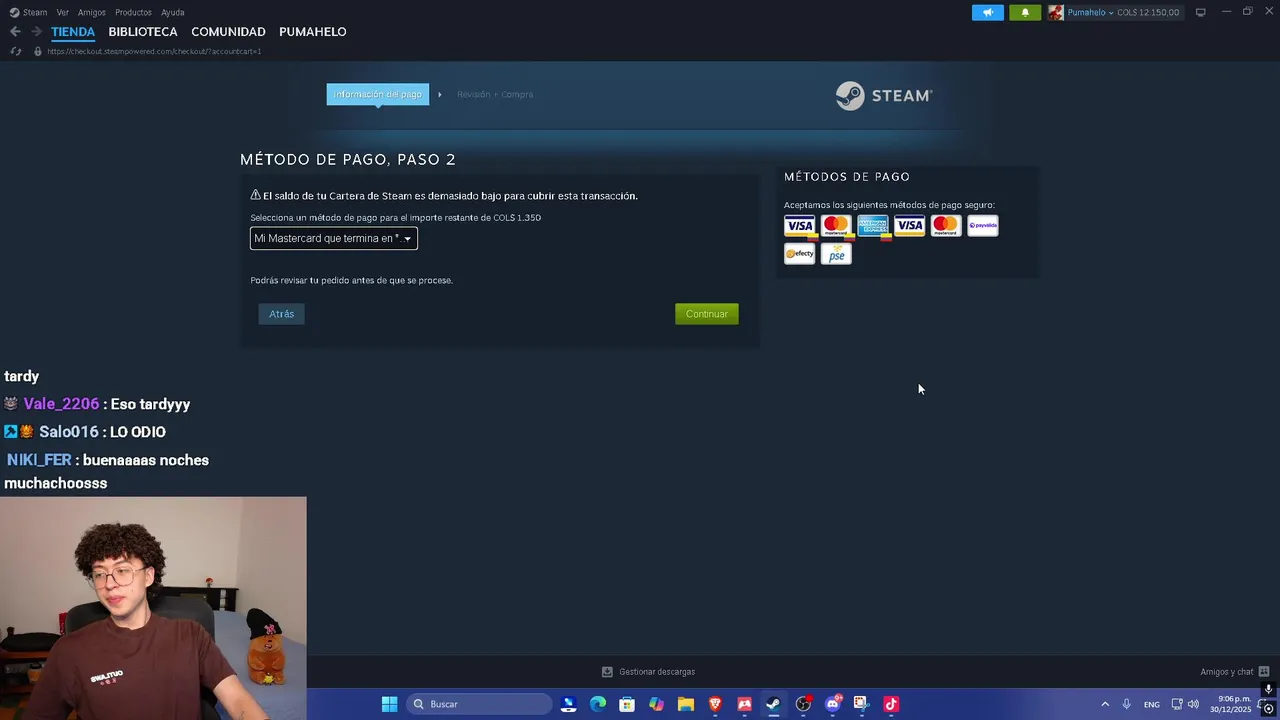The width and height of the screenshot is (1280, 720).
Task: Click the padlock icon beside the URL
Action: (x=38, y=51)
